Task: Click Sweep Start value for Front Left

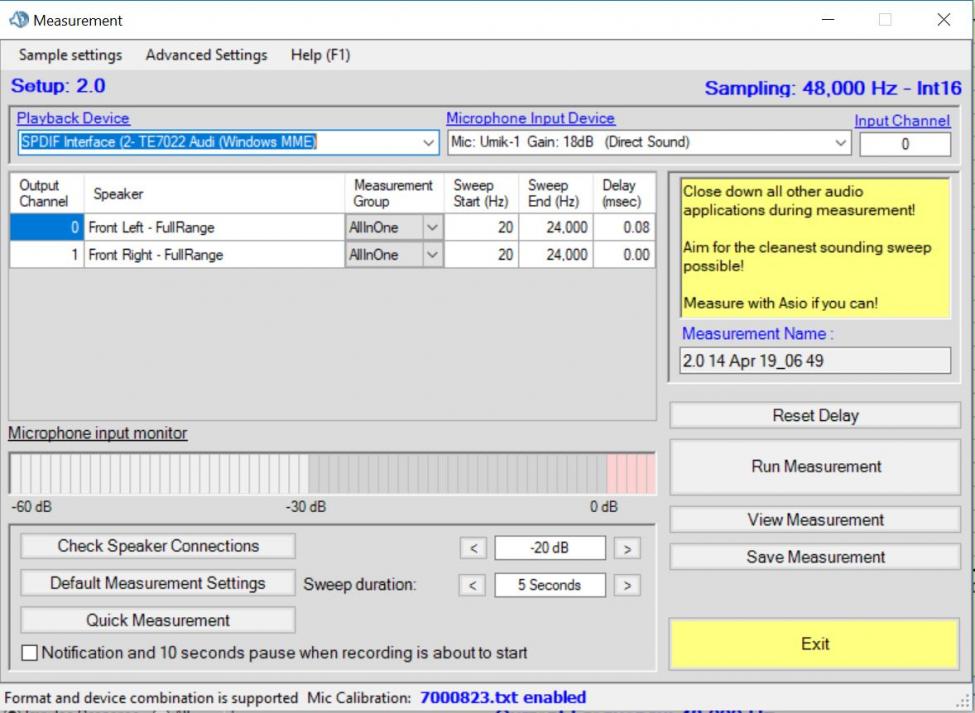Action: pyautogui.click(x=481, y=228)
